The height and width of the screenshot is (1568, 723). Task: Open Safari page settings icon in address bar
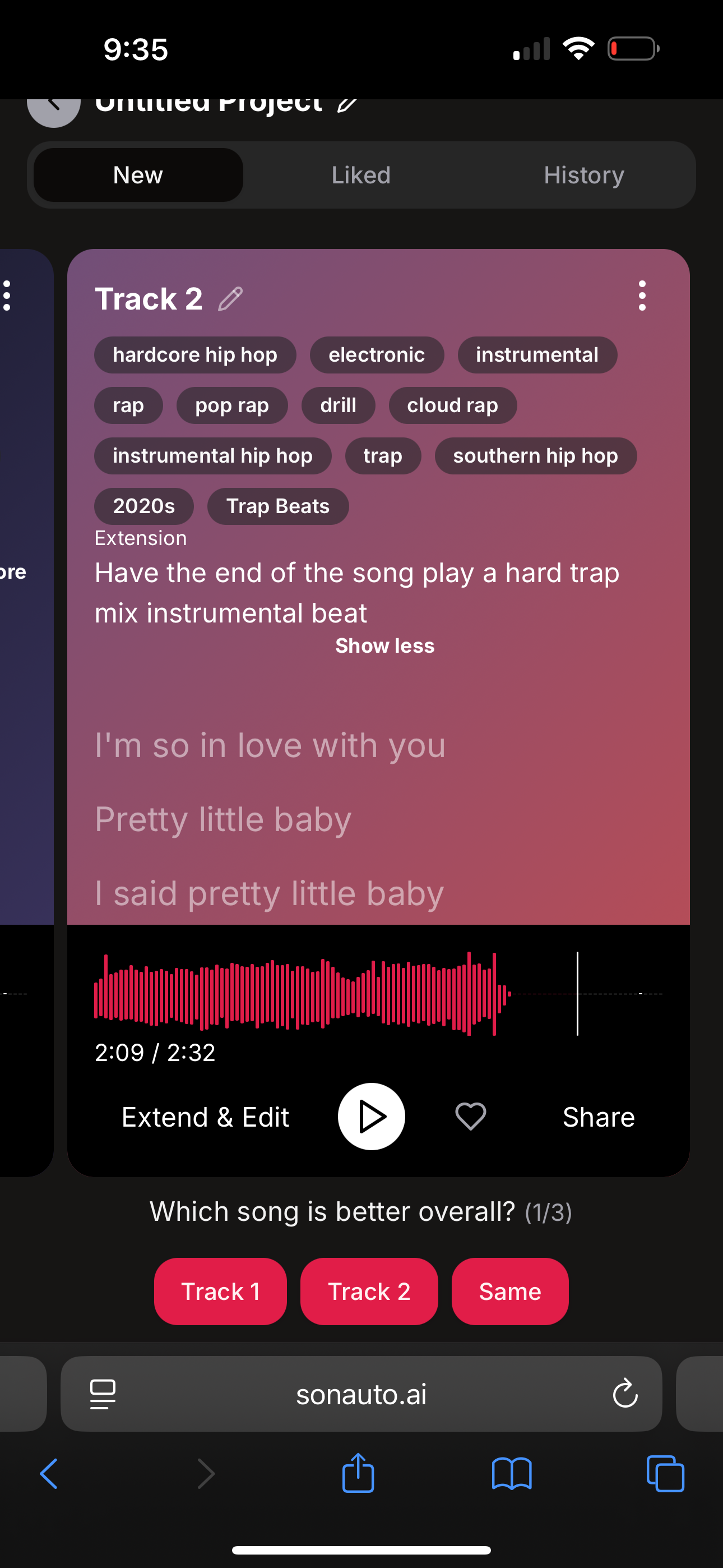(x=103, y=1394)
